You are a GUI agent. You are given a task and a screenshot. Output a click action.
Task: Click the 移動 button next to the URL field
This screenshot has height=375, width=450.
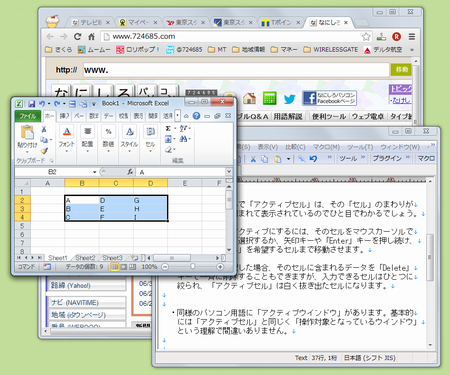(401, 70)
